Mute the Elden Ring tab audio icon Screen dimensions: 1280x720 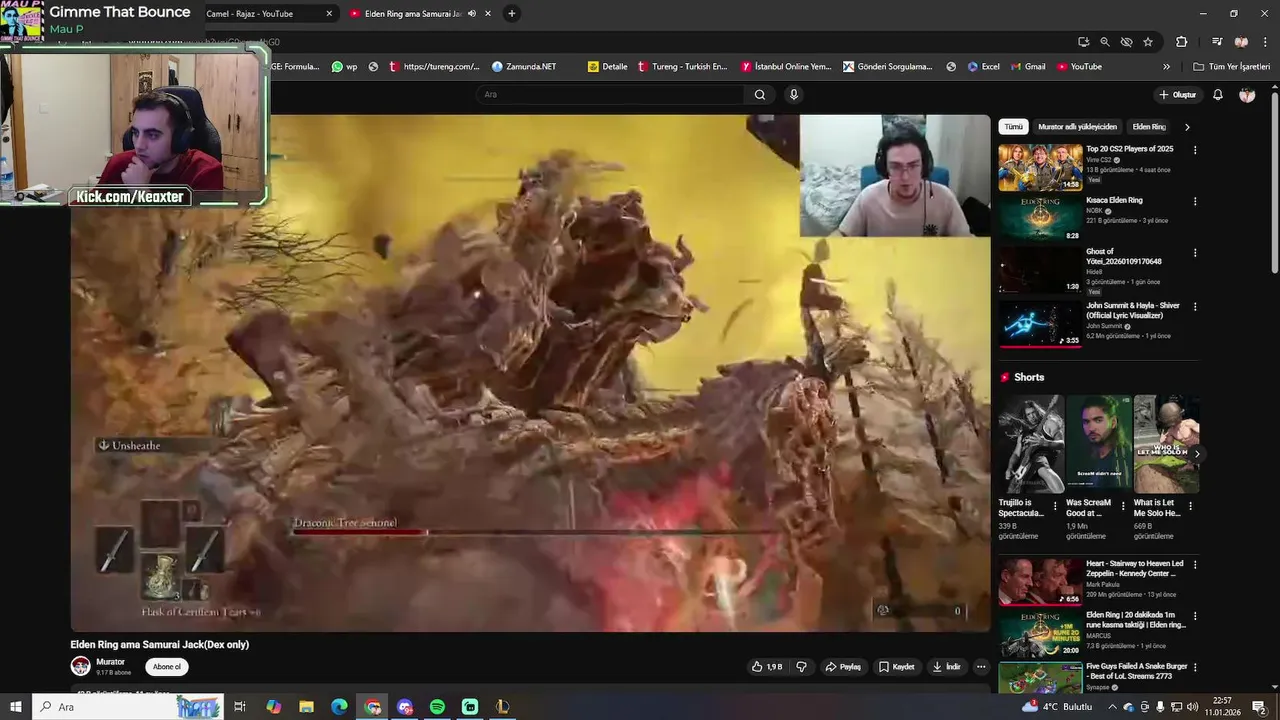472,14
